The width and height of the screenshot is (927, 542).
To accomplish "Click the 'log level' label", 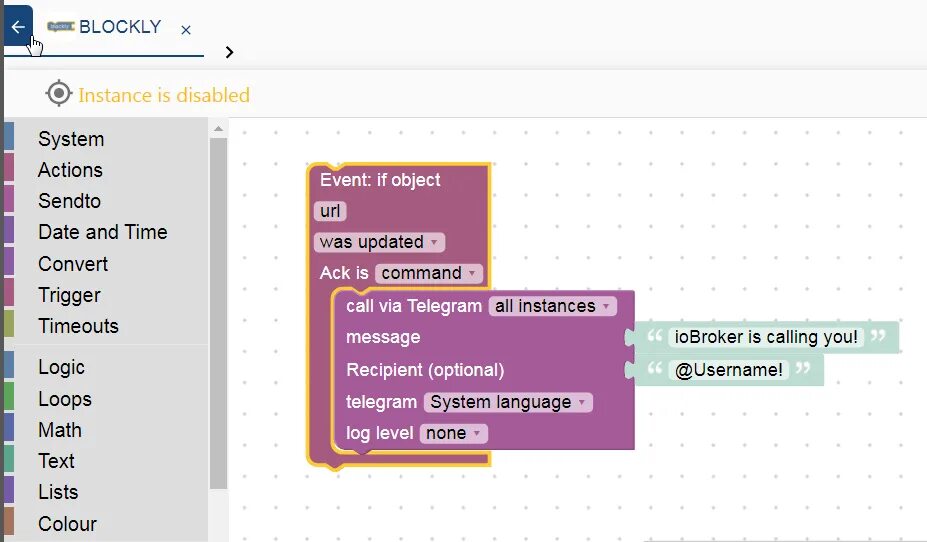I will coord(379,433).
